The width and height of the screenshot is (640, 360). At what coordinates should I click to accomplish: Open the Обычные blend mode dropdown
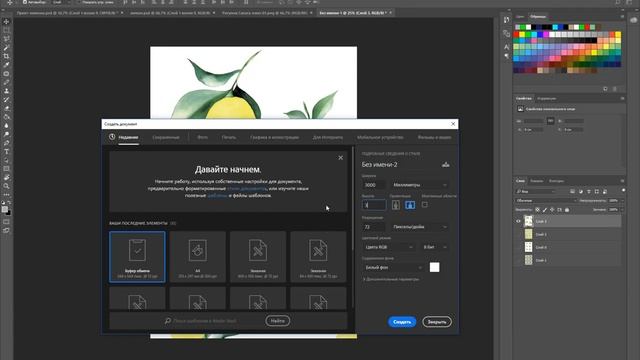(546, 200)
